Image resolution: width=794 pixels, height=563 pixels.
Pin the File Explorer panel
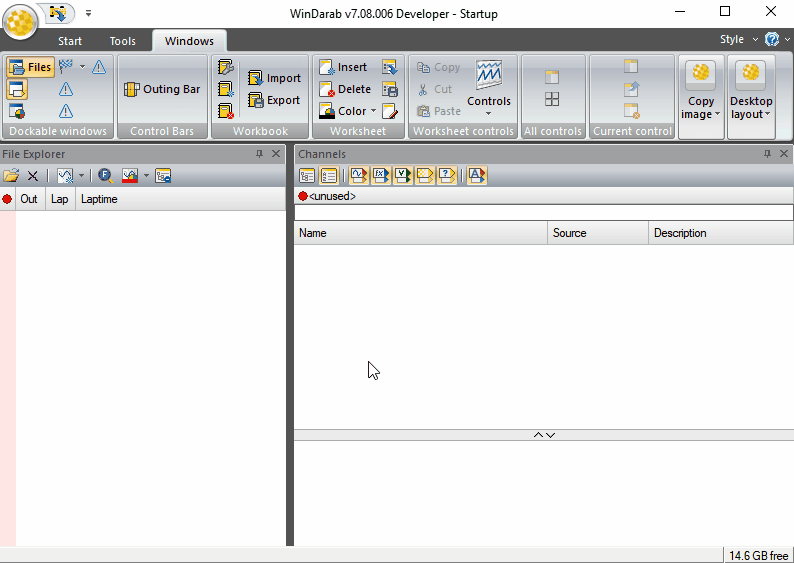[259, 154]
